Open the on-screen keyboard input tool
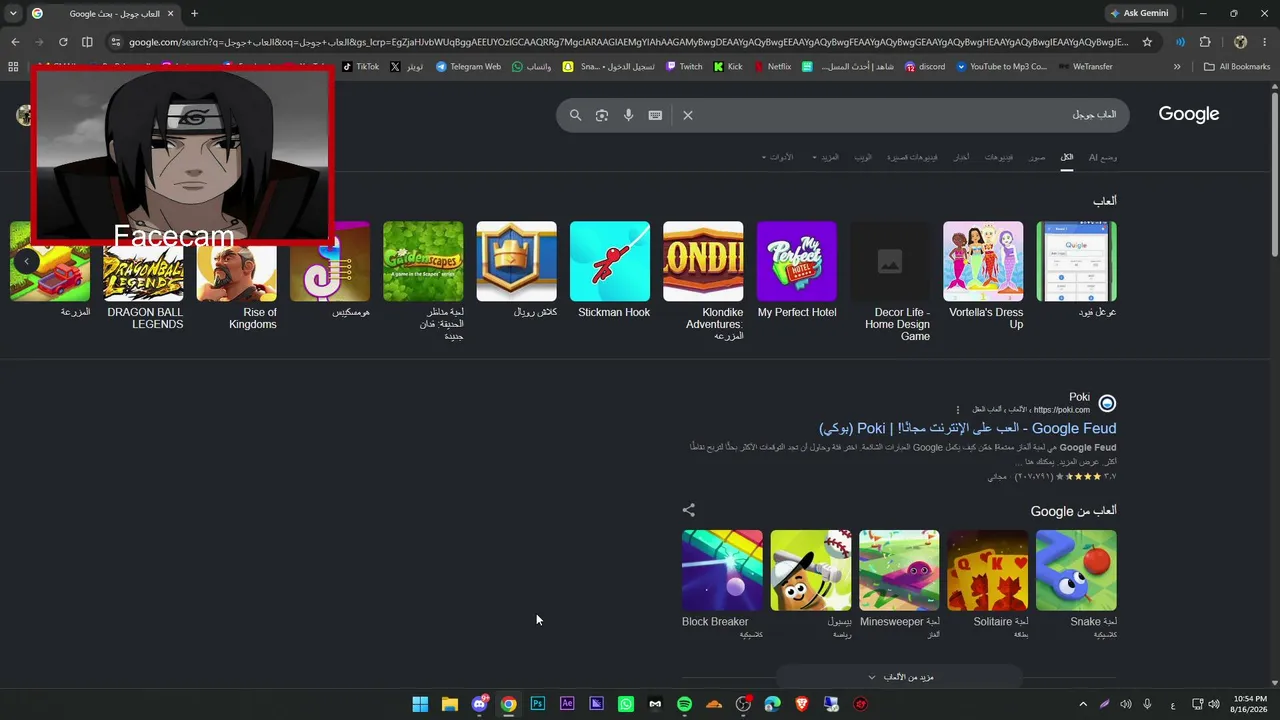1280x720 pixels. (655, 115)
